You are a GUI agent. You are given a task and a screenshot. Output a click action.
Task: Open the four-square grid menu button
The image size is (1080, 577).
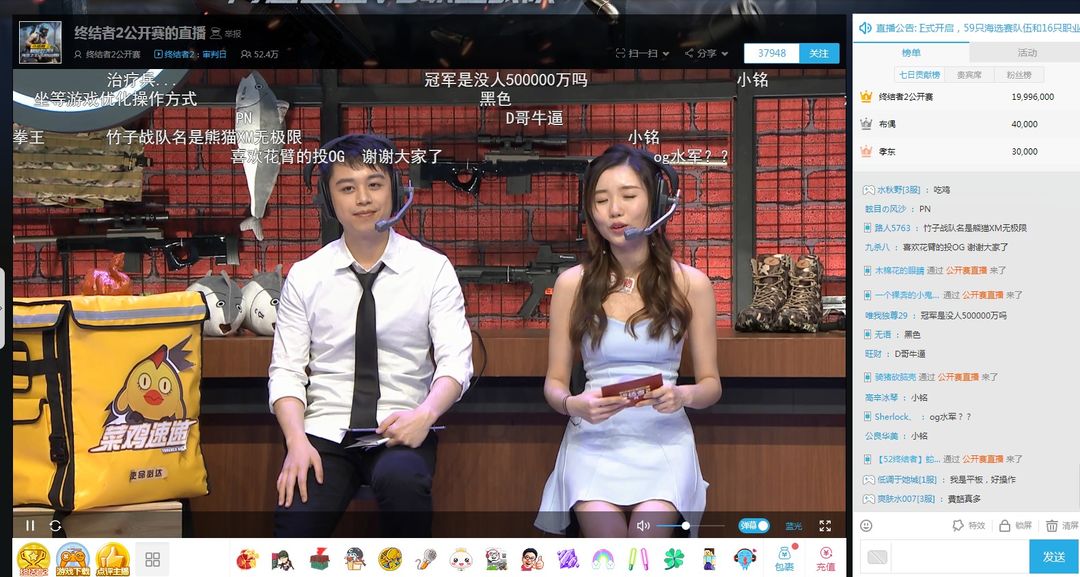(152, 559)
